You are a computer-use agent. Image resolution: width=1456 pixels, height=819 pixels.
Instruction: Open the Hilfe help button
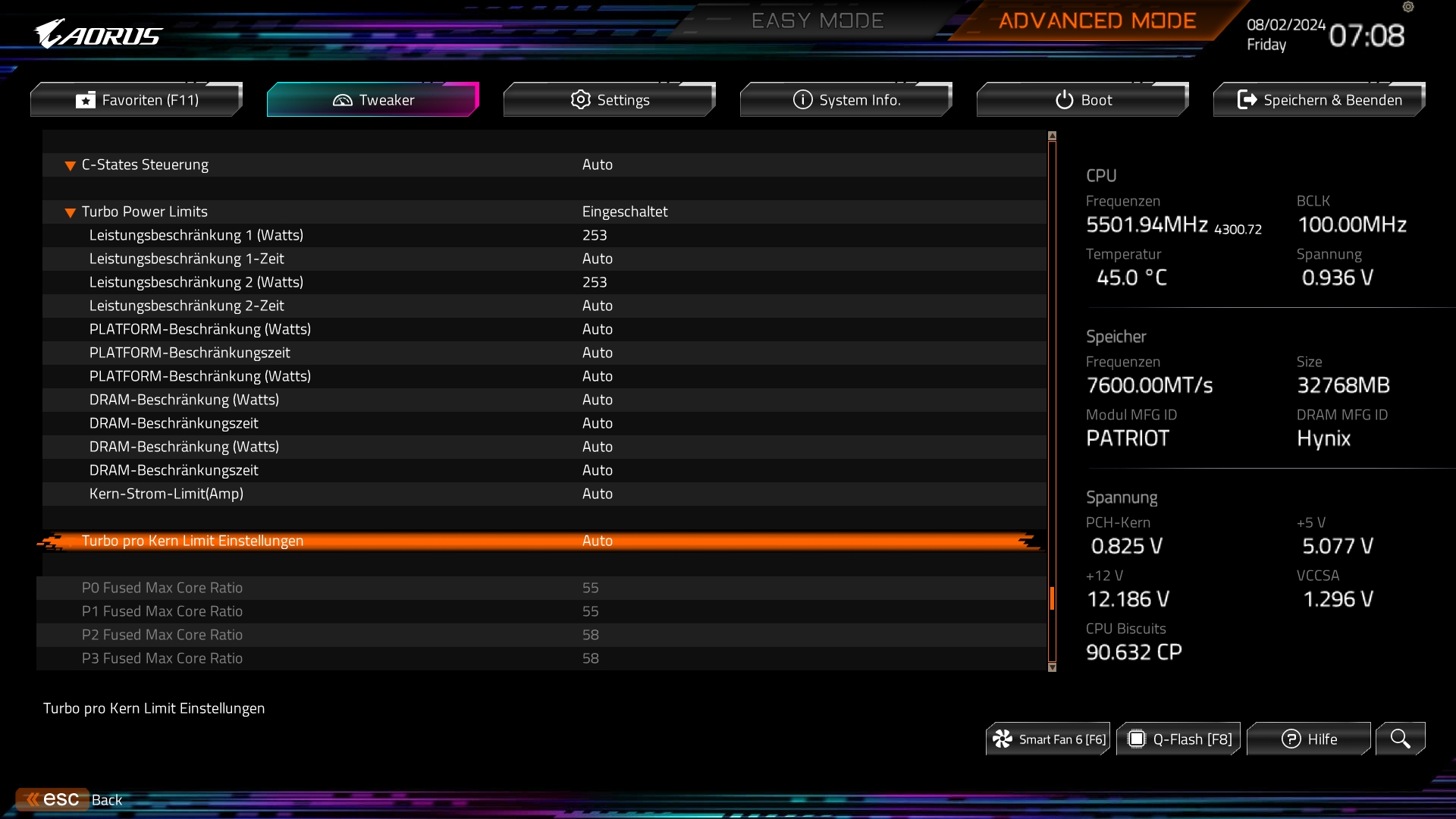tap(1309, 739)
